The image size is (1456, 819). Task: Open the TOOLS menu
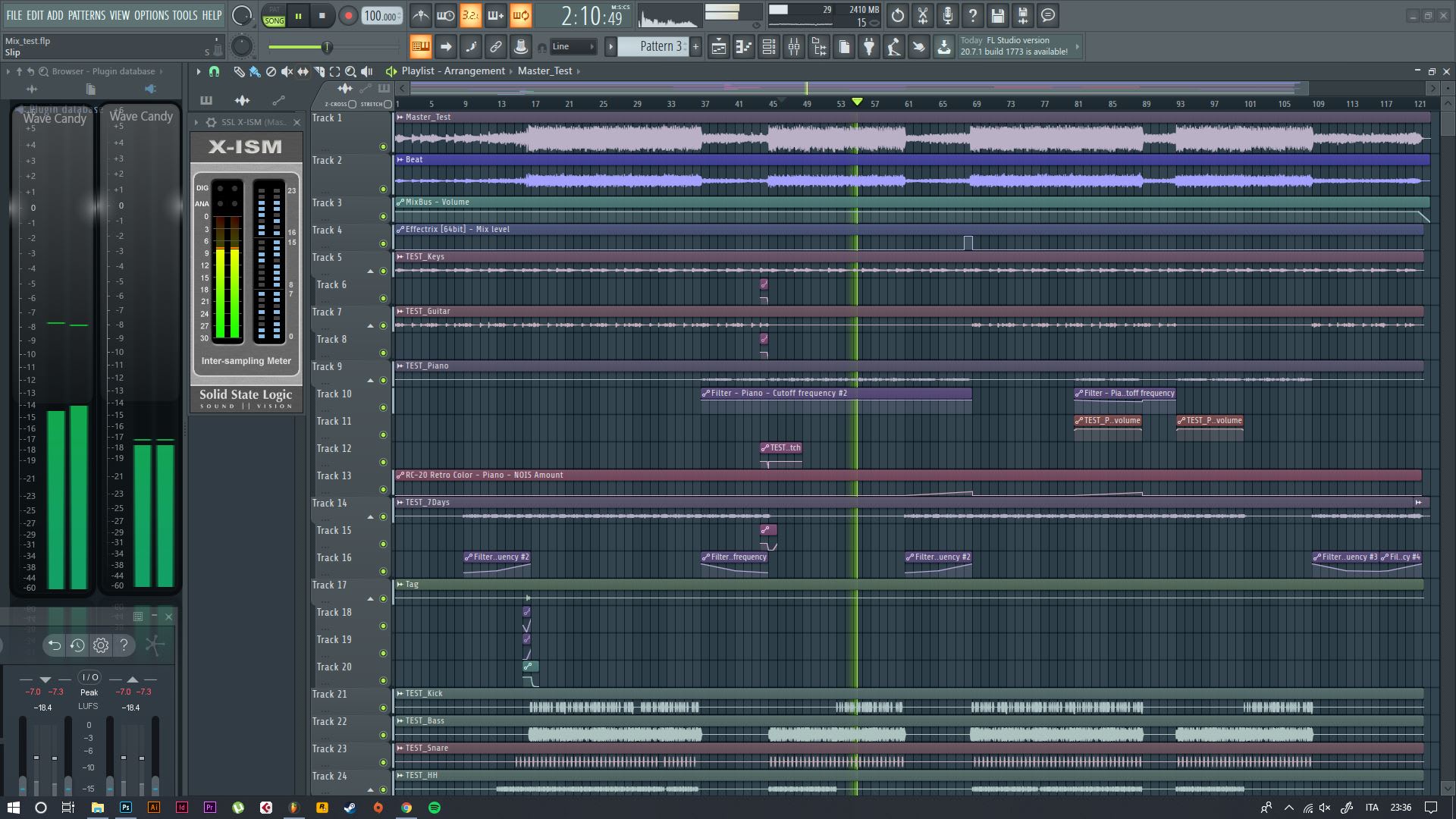click(185, 15)
